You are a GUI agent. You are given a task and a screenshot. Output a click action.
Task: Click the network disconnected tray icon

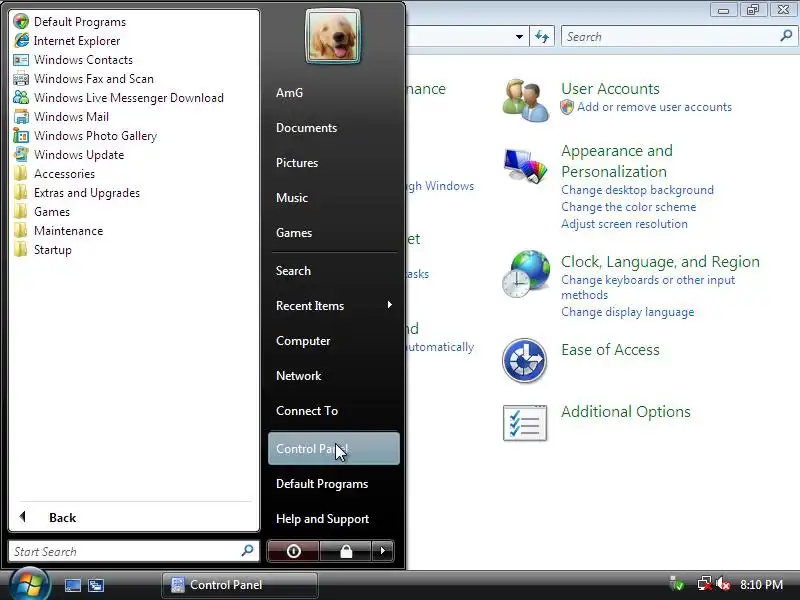[x=705, y=584]
